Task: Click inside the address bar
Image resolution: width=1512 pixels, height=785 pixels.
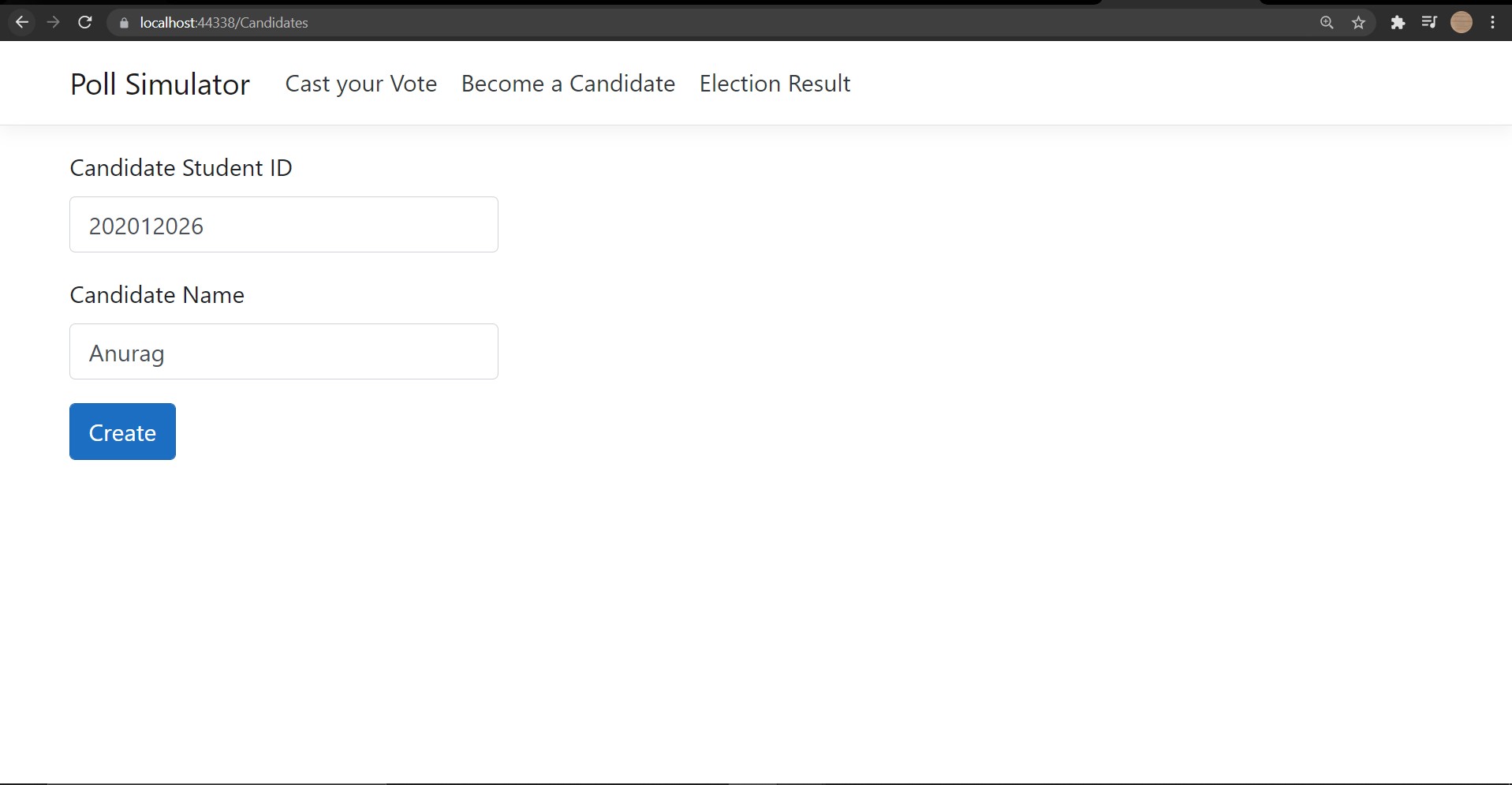Action: click(x=473, y=22)
